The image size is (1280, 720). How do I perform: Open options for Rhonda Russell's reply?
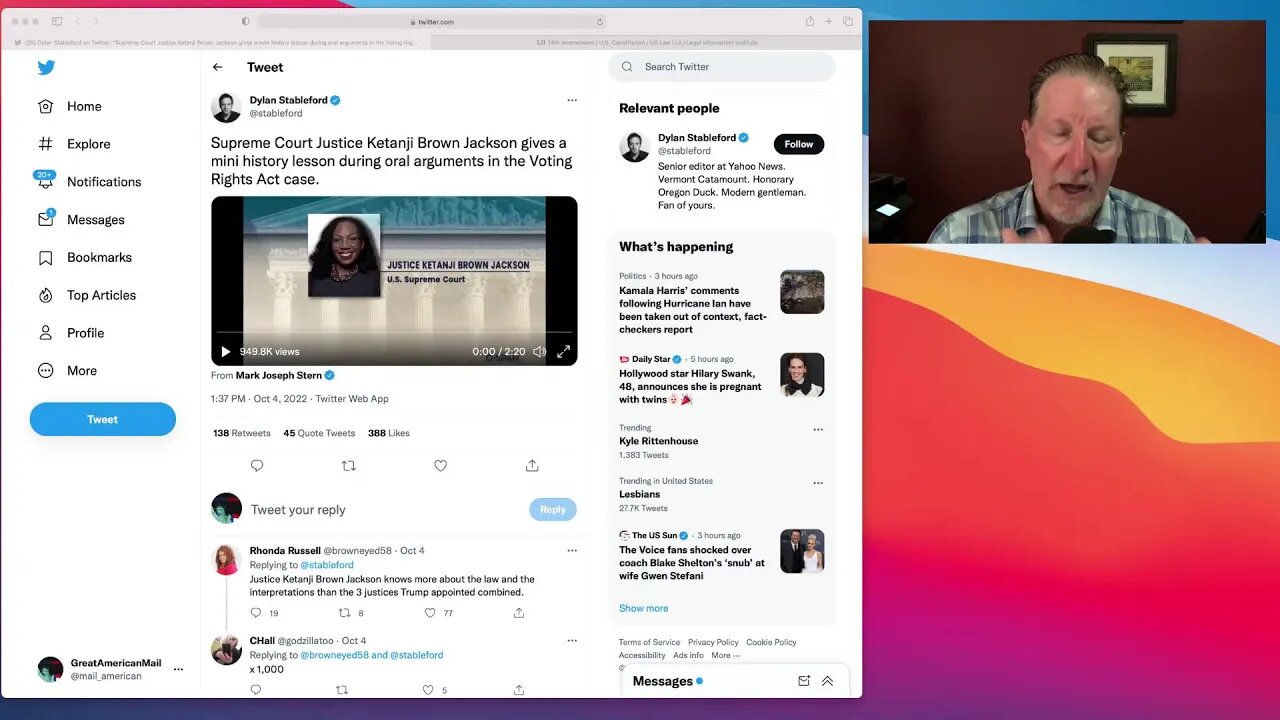(572, 550)
